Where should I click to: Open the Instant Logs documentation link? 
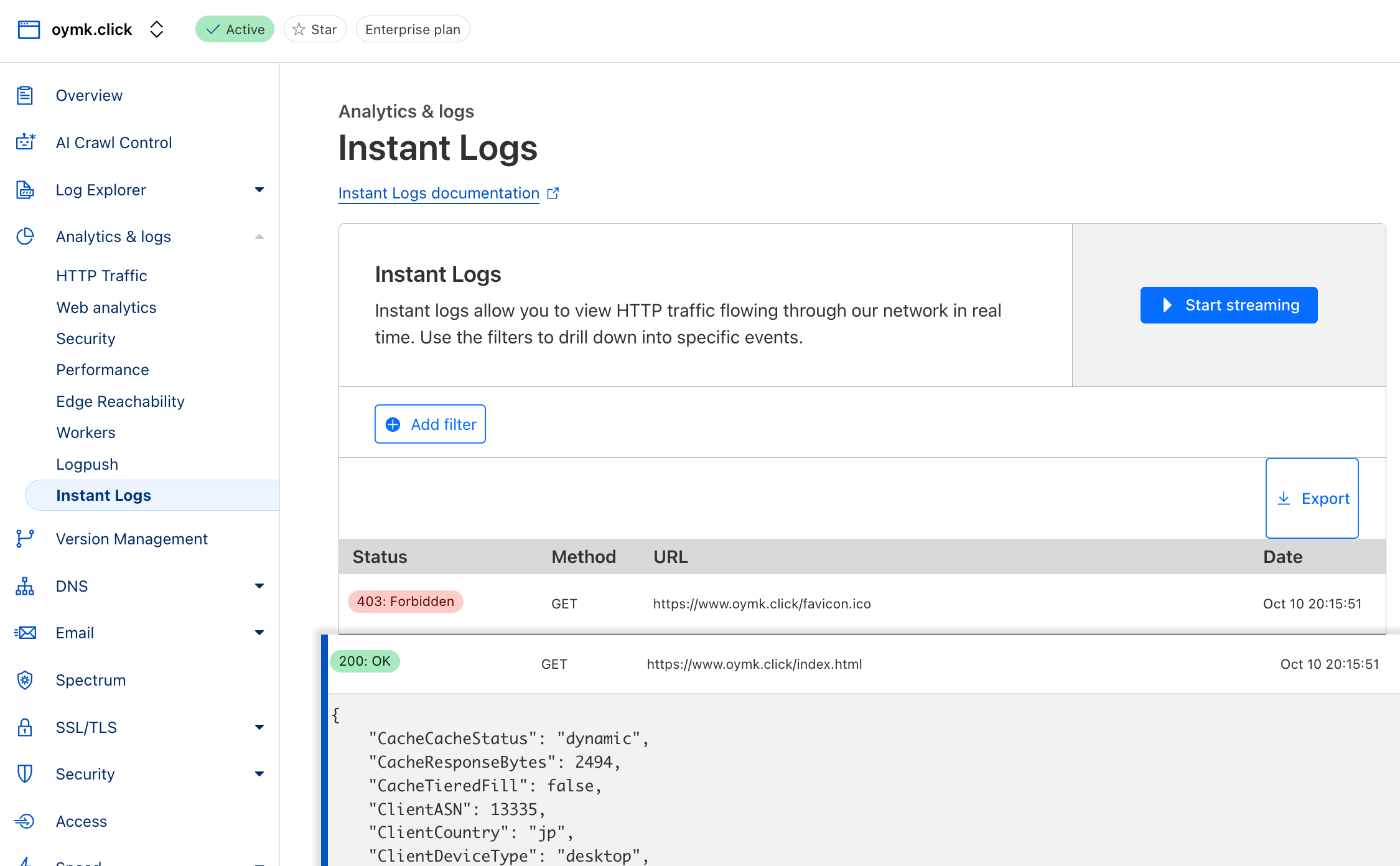coord(439,194)
